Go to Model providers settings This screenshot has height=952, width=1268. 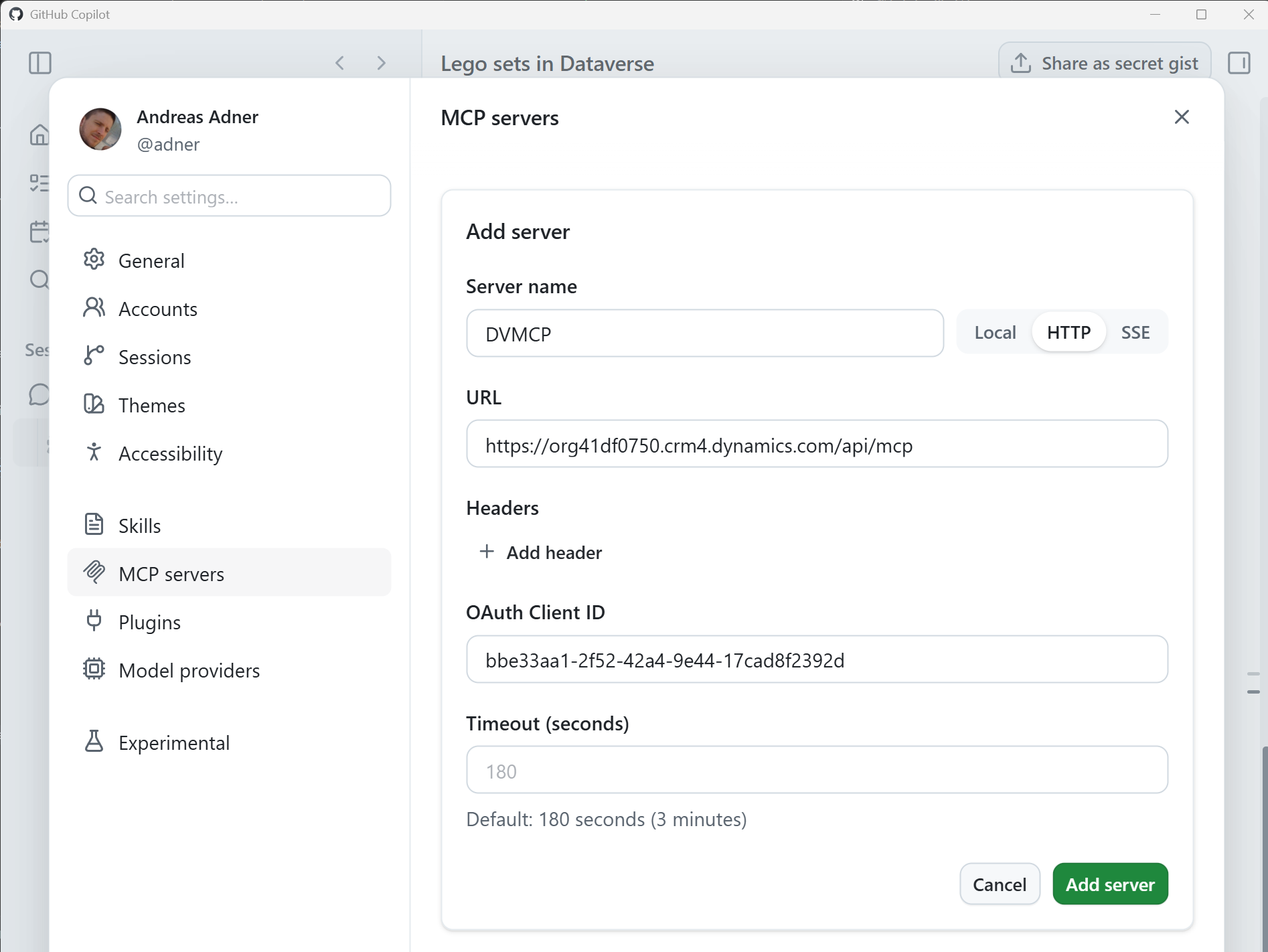229,670
